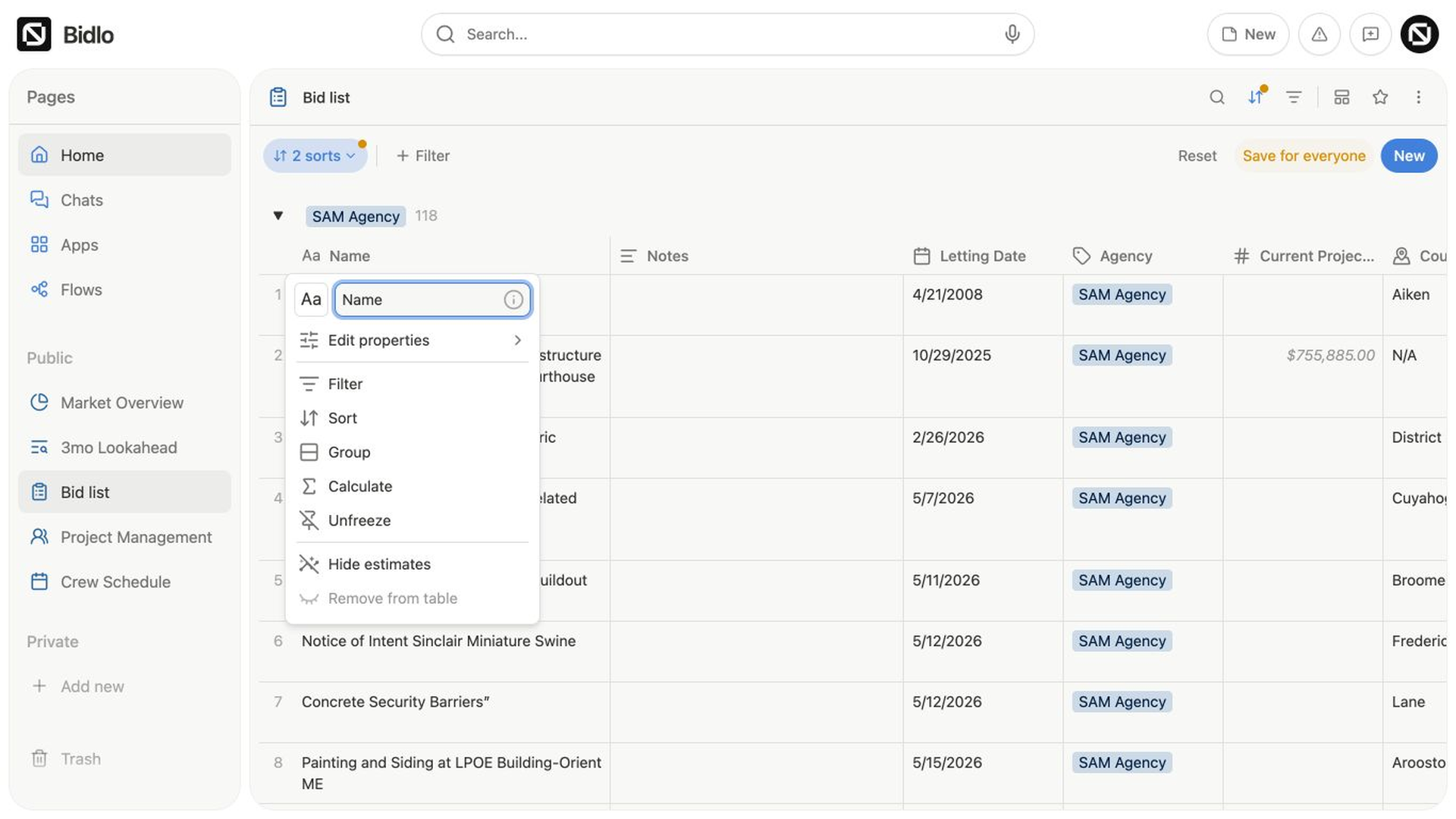Choose Filter in the column menu
This screenshot has width=1456, height=819.
point(412,384)
